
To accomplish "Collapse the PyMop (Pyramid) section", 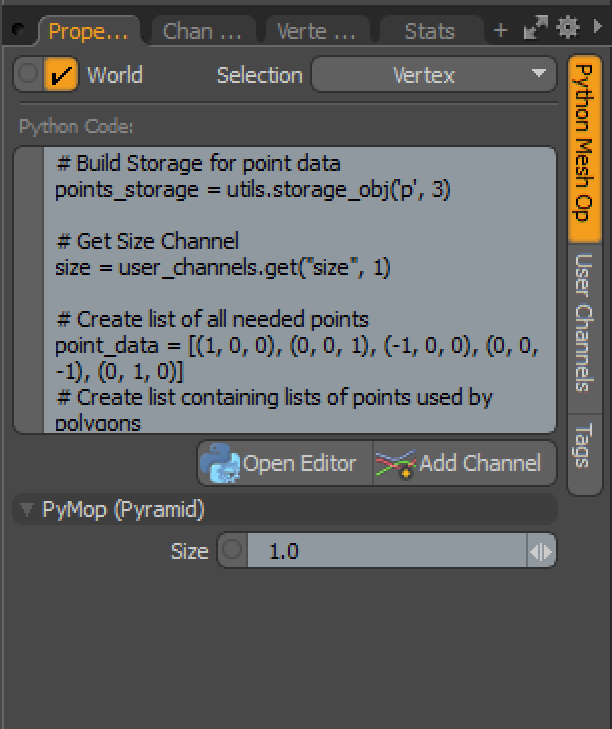I will (26, 510).
